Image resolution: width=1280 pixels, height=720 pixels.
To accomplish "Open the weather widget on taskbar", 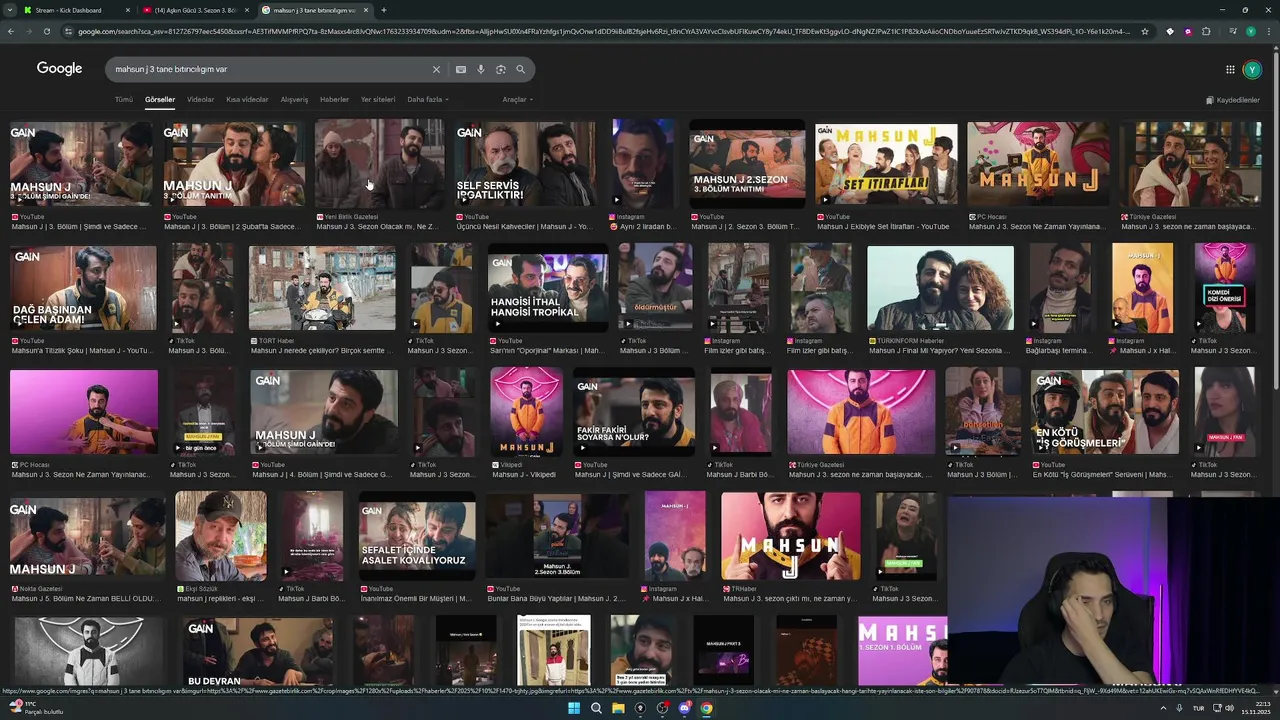I will click(36, 708).
